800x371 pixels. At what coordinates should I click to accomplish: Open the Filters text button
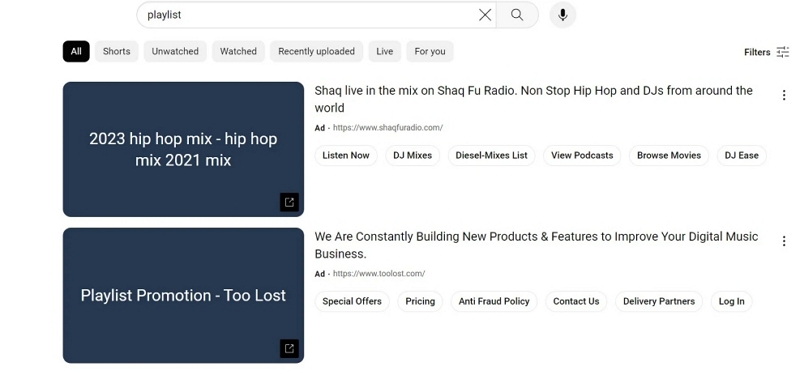(757, 52)
